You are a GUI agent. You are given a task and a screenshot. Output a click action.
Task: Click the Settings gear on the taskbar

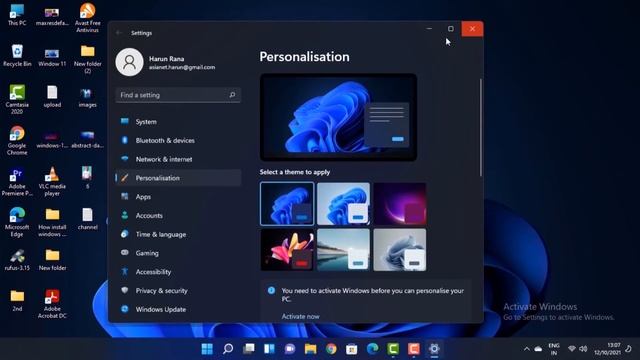pyautogui.click(x=434, y=349)
